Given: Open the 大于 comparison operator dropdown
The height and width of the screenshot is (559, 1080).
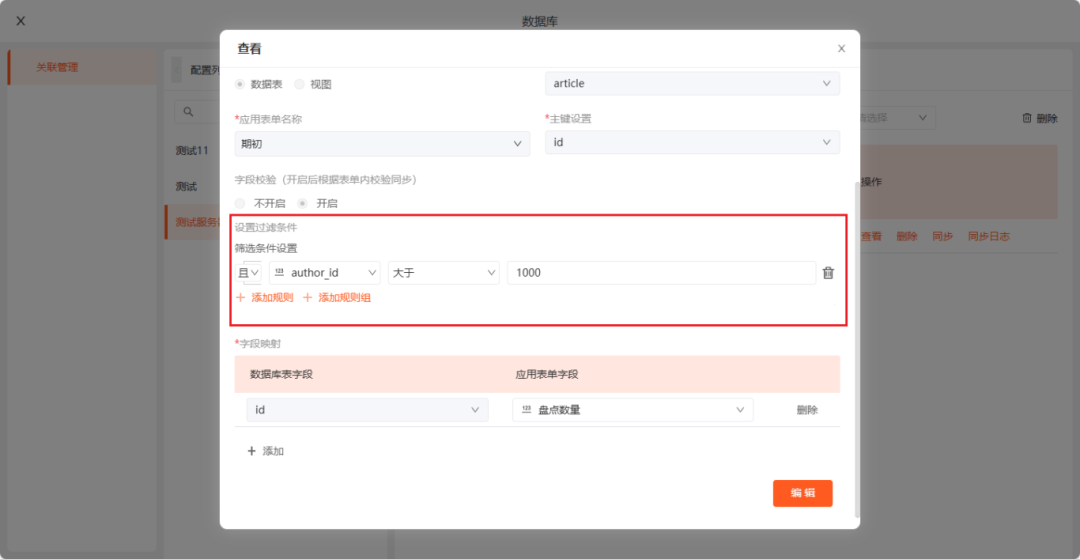Looking at the screenshot, I should (444, 273).
